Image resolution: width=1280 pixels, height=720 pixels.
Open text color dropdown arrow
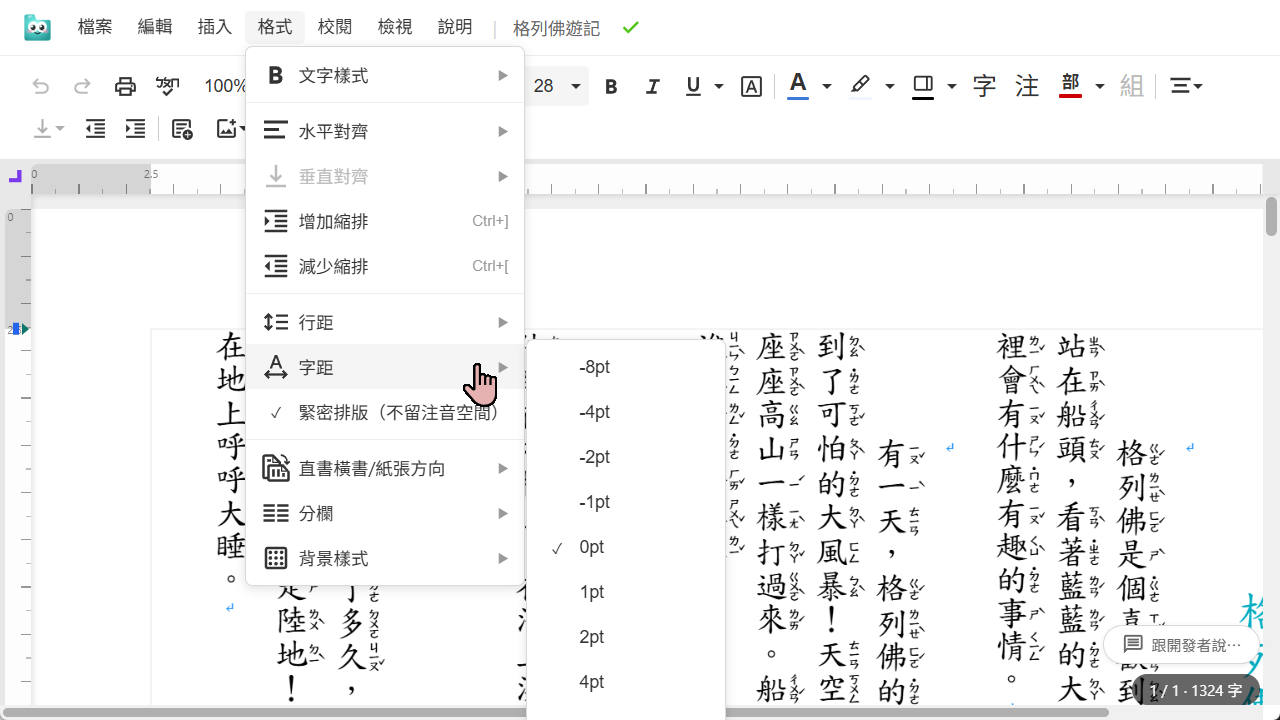826,87
